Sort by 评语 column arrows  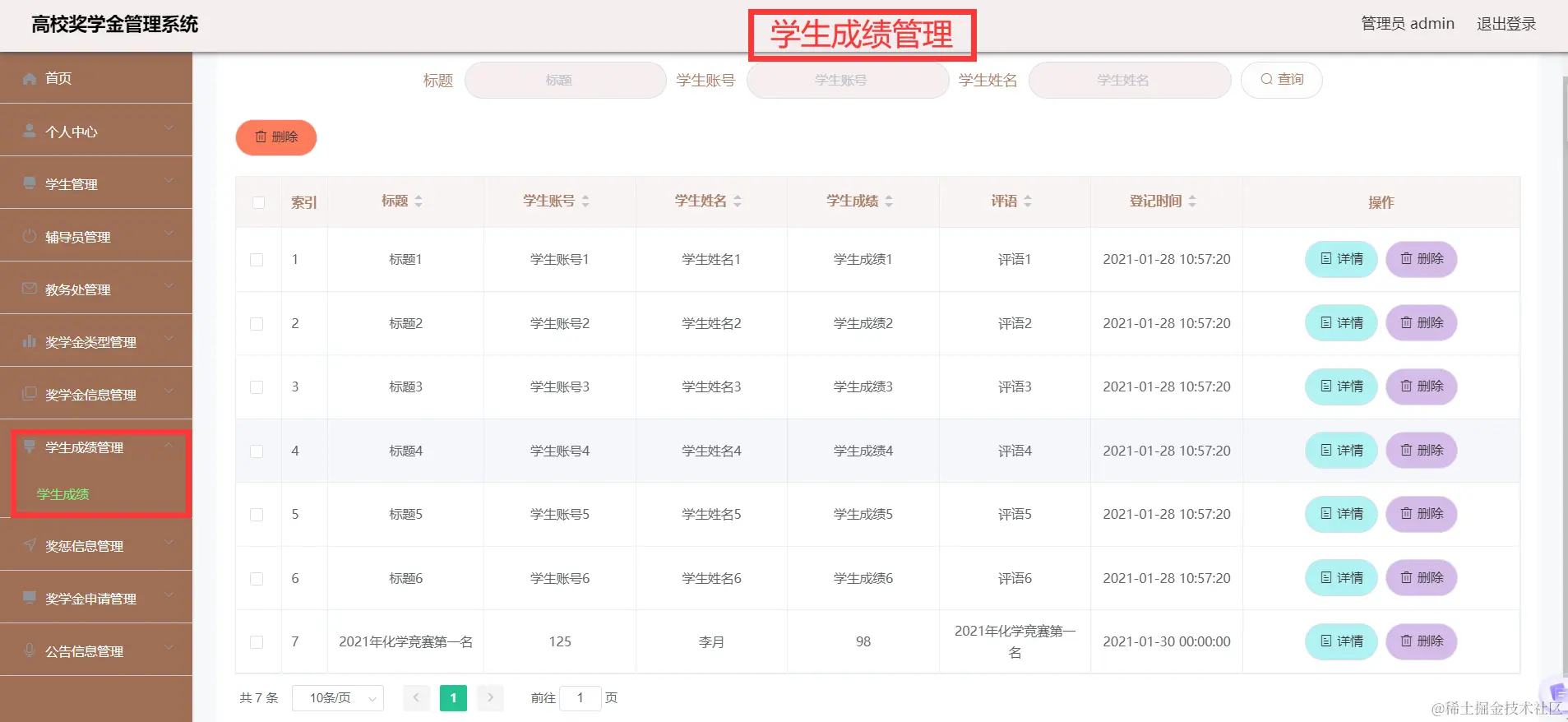tap(1028, 201)
